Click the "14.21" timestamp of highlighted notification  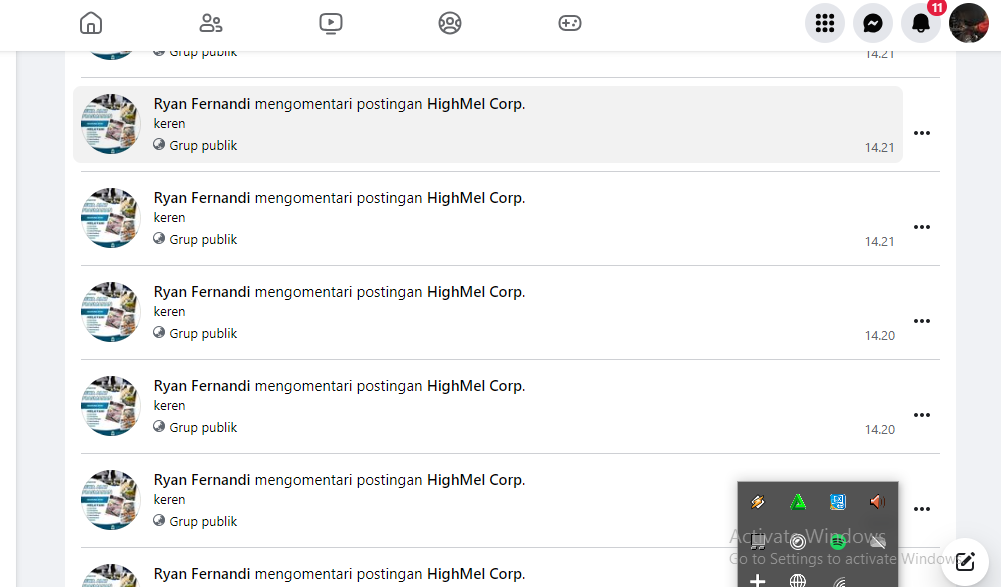click(879, 148)
